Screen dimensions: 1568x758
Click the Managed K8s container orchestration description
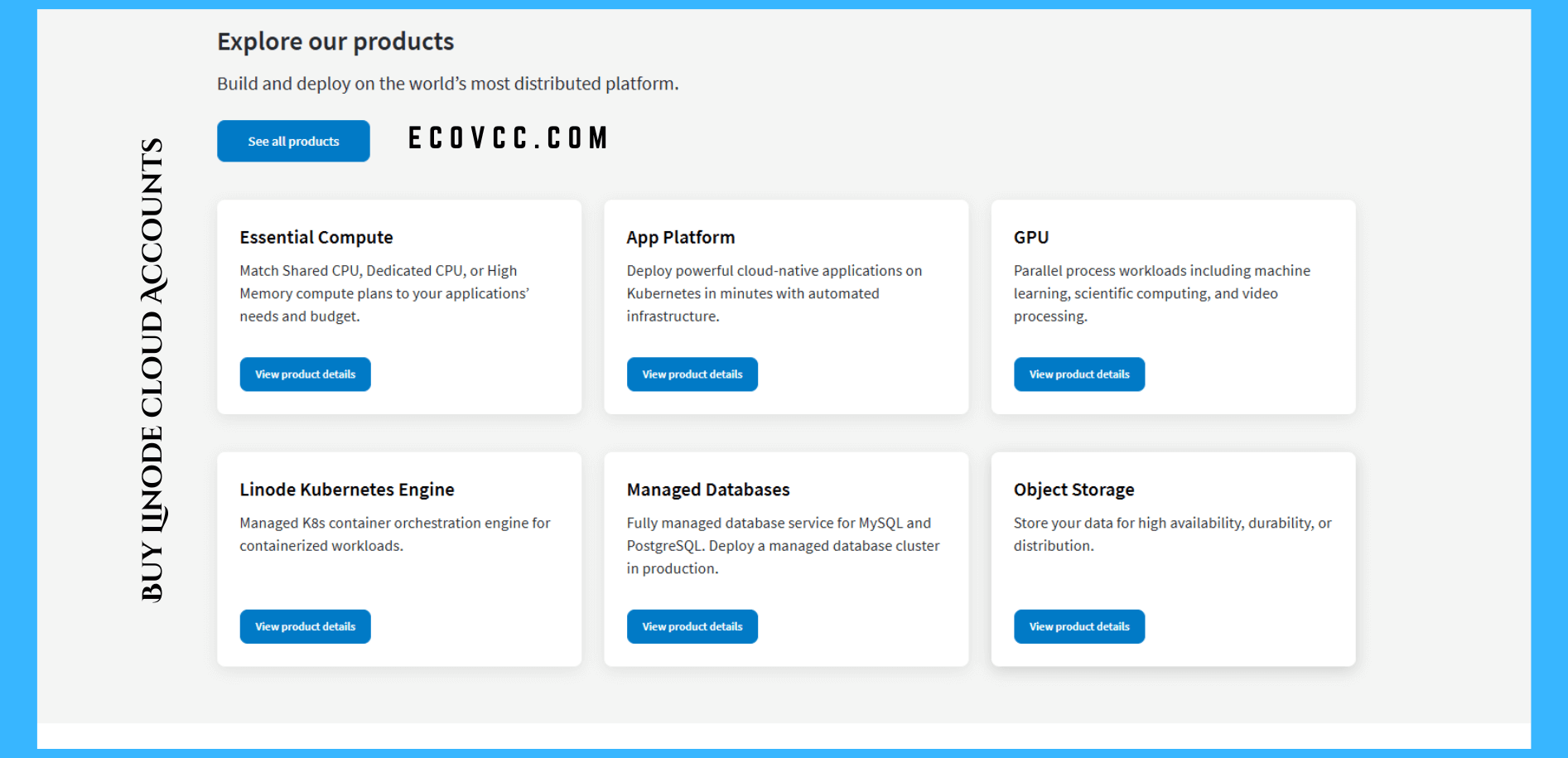tap(394, 534)
